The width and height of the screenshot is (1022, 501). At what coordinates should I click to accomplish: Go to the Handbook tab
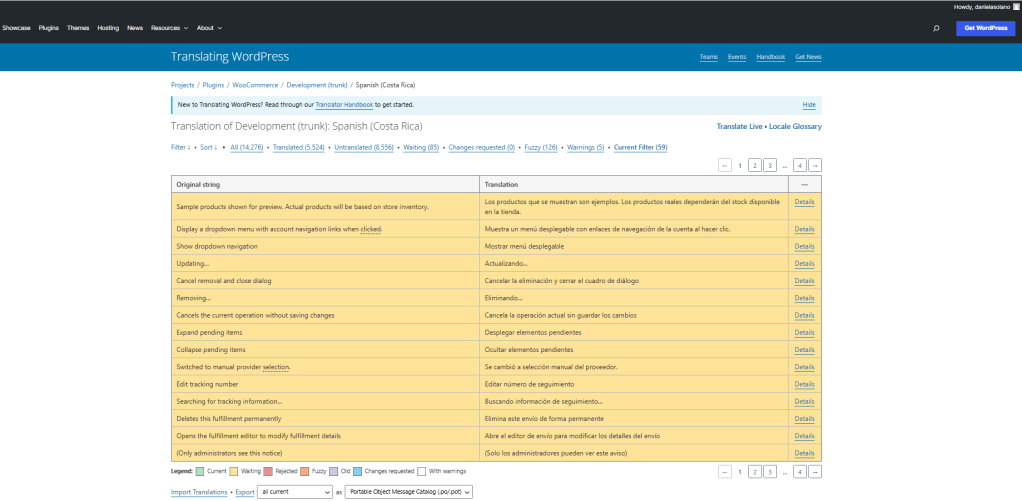pos(770,57)
